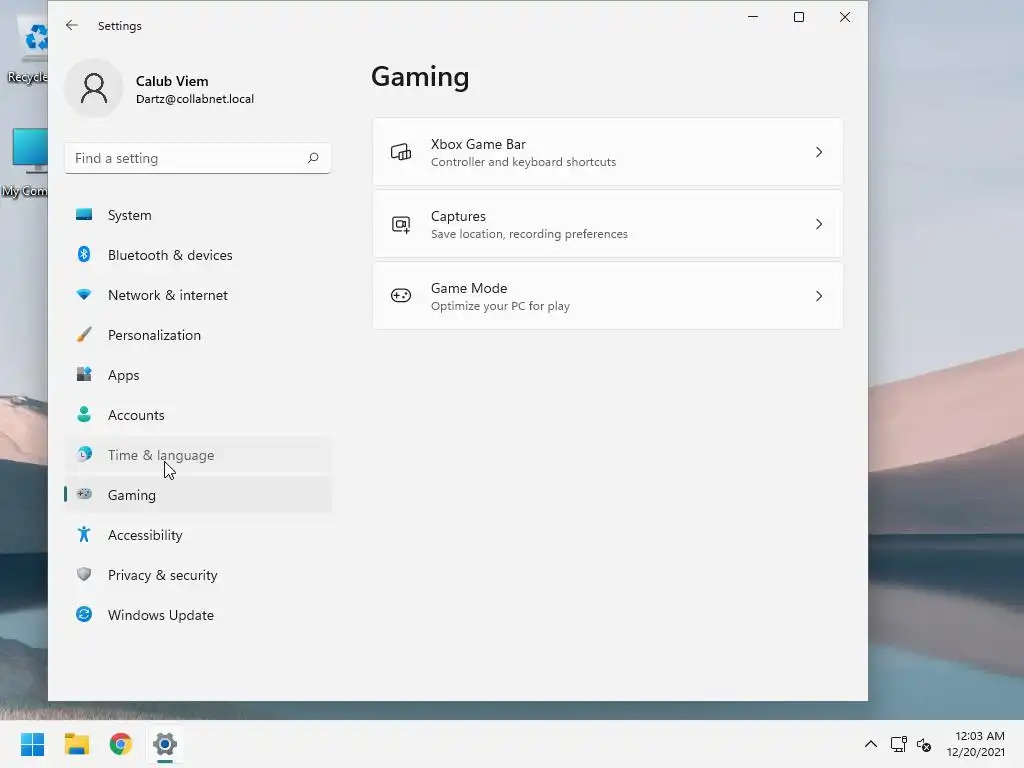Go to Windows Update

tap(198, 615)
